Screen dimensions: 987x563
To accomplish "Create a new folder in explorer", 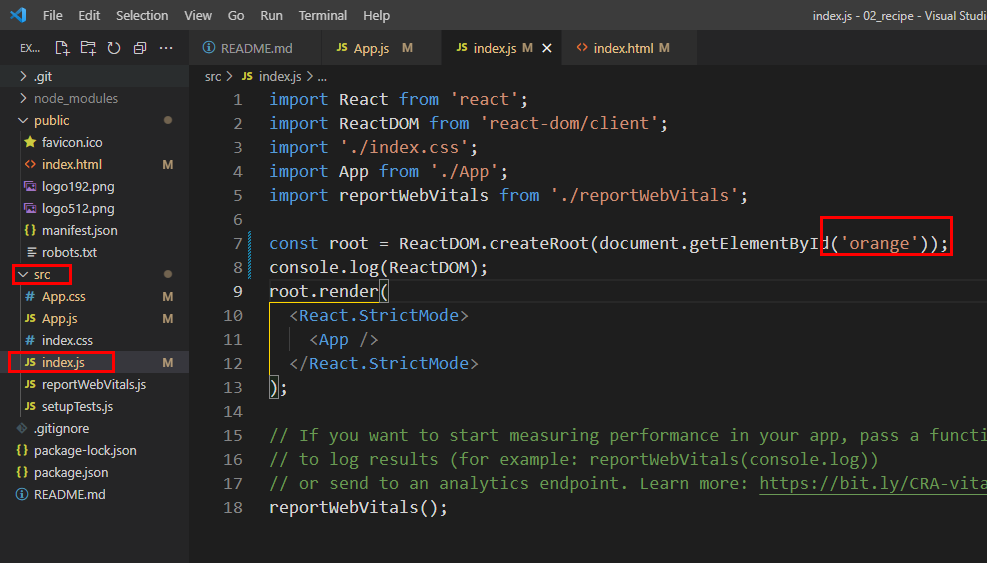I will point(88,48).
